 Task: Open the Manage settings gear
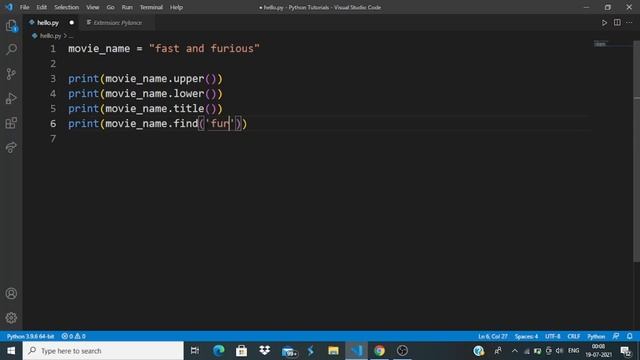[11, 318]
